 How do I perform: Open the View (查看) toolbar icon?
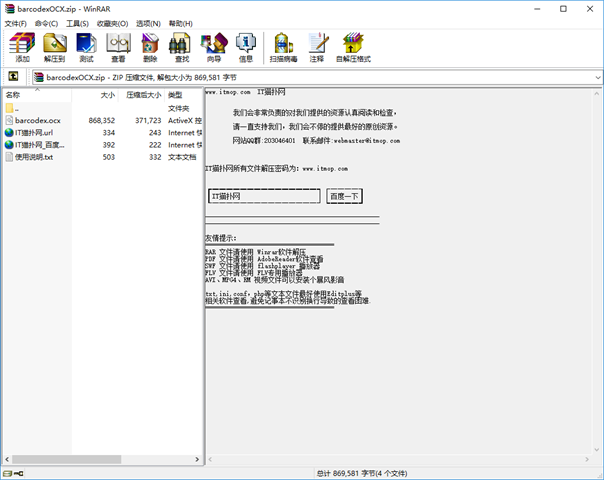pyautogui.click(x=118, y=47)
